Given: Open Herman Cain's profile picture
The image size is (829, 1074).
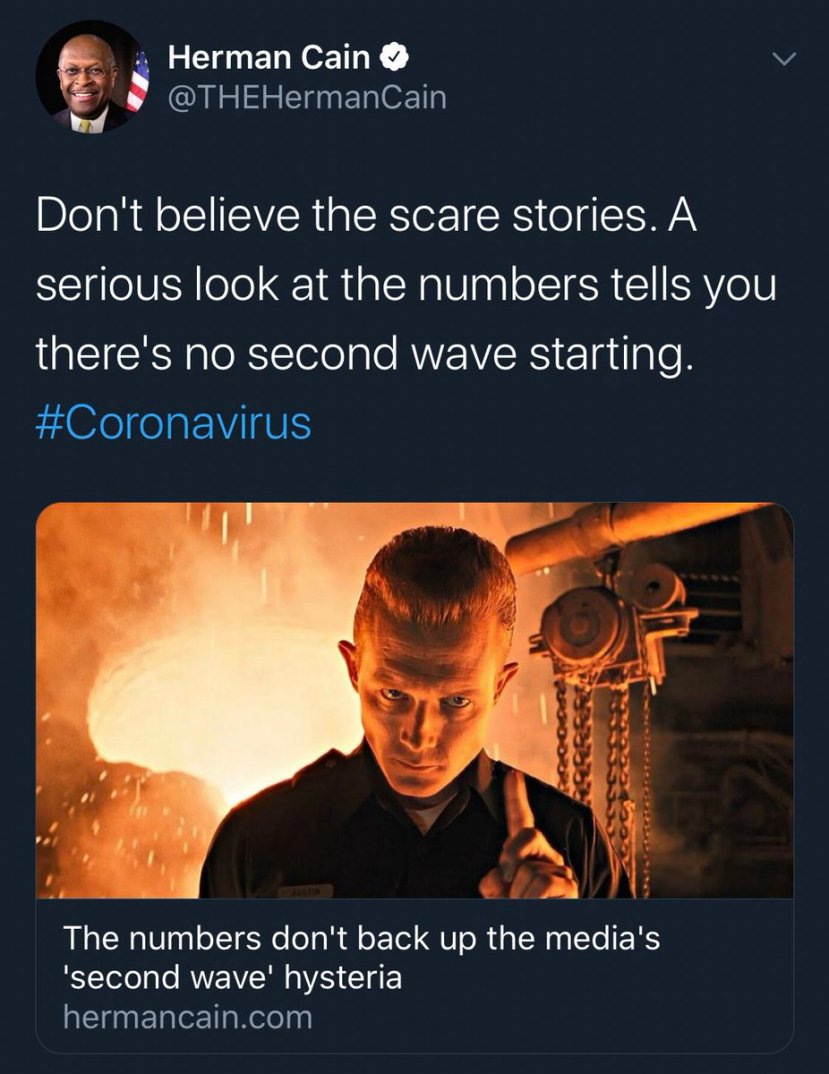Looking at the screenshot, I should click(92, 77).
